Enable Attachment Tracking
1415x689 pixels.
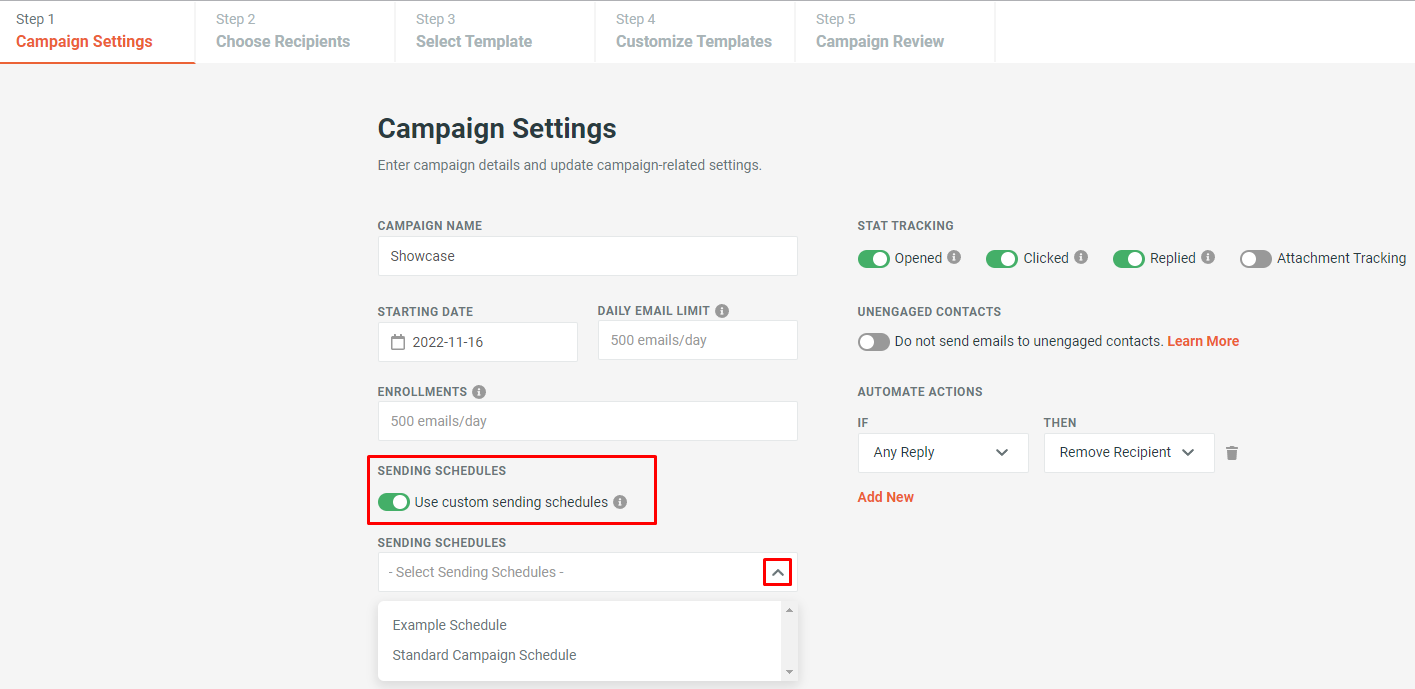click(1255, 258)
